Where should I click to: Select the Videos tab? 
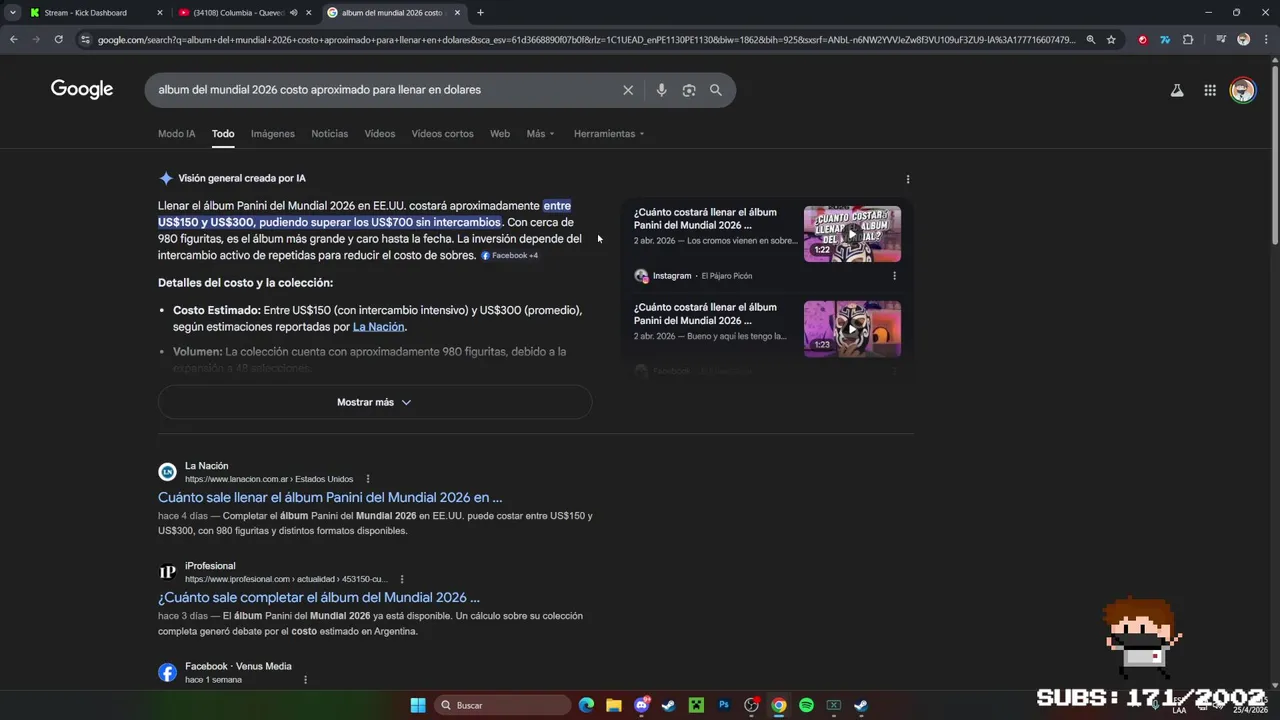380,134
